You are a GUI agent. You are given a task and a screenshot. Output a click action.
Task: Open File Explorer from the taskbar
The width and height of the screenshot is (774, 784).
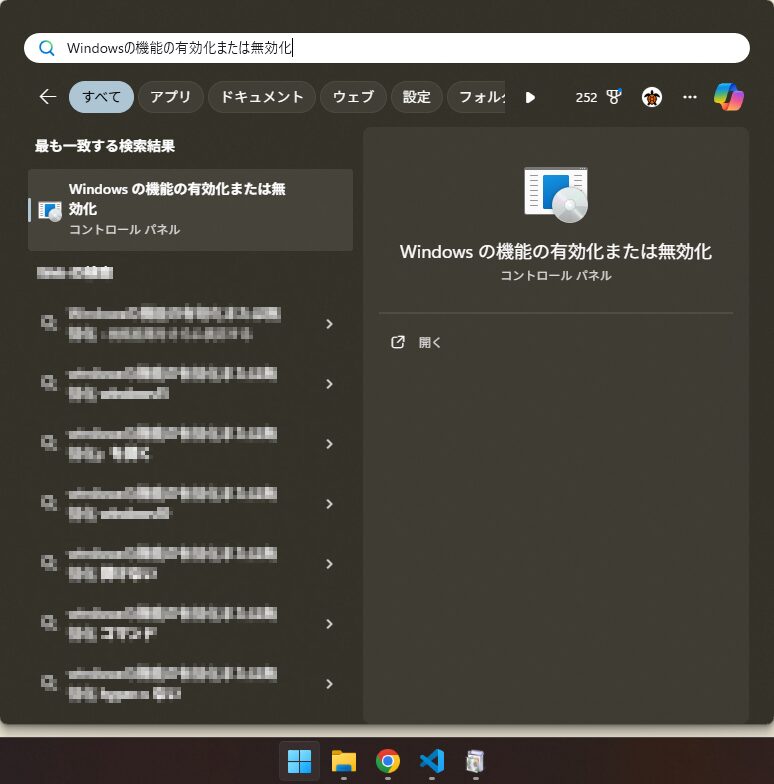(343, 761)
